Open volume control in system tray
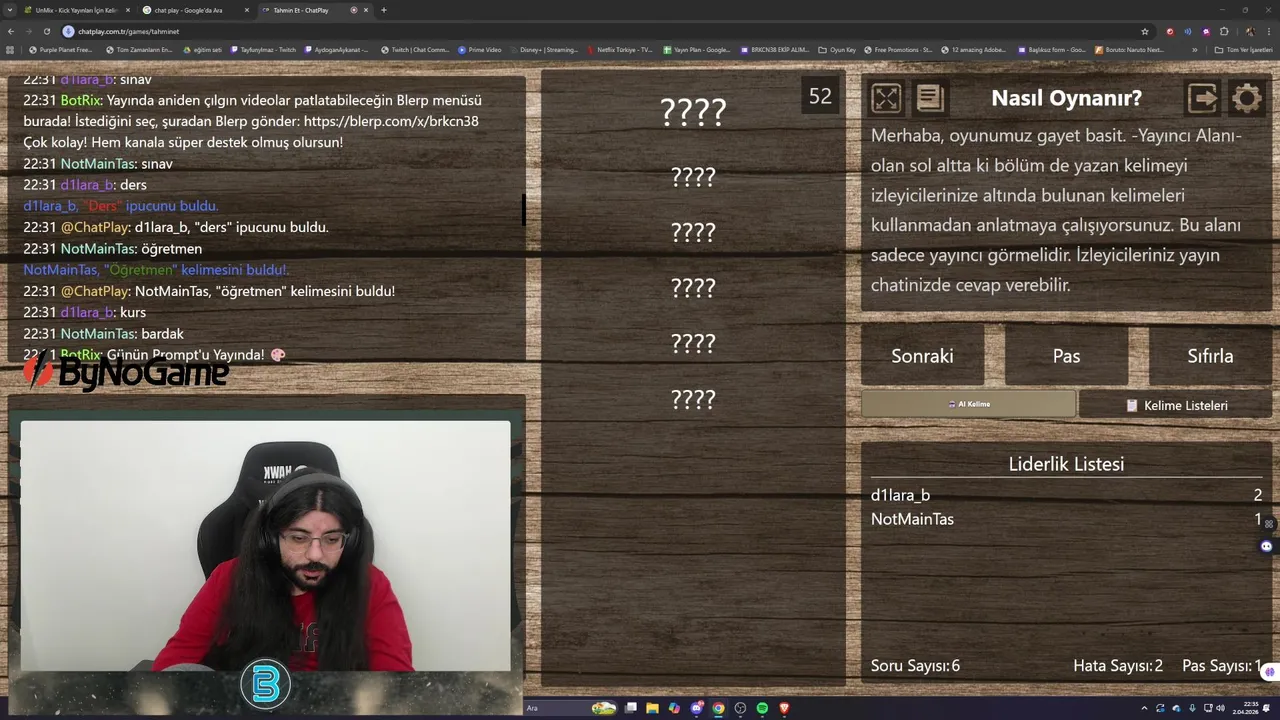 point(1220,708)
